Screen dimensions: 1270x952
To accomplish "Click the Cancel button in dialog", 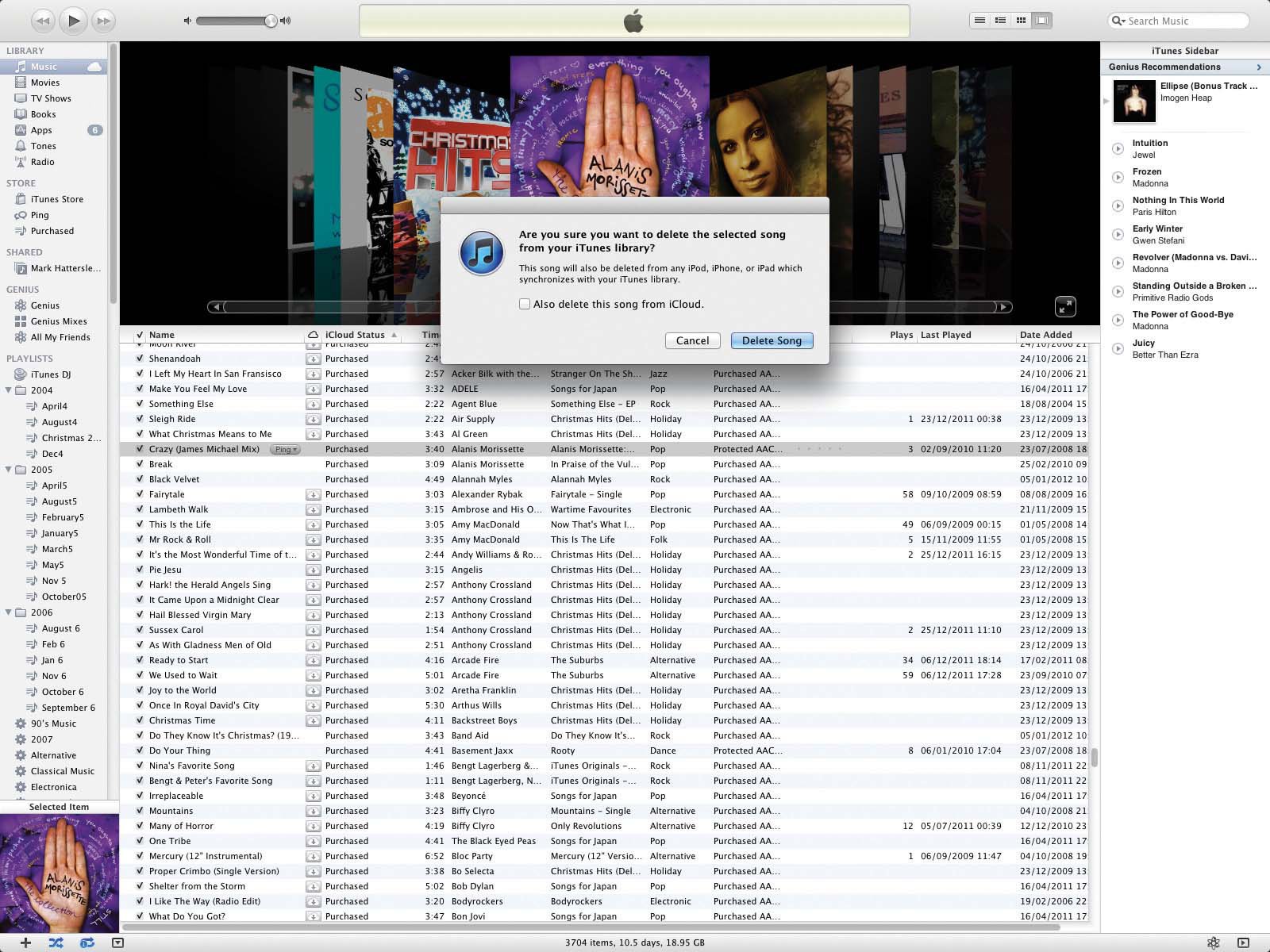I will (x=692, y=340).
